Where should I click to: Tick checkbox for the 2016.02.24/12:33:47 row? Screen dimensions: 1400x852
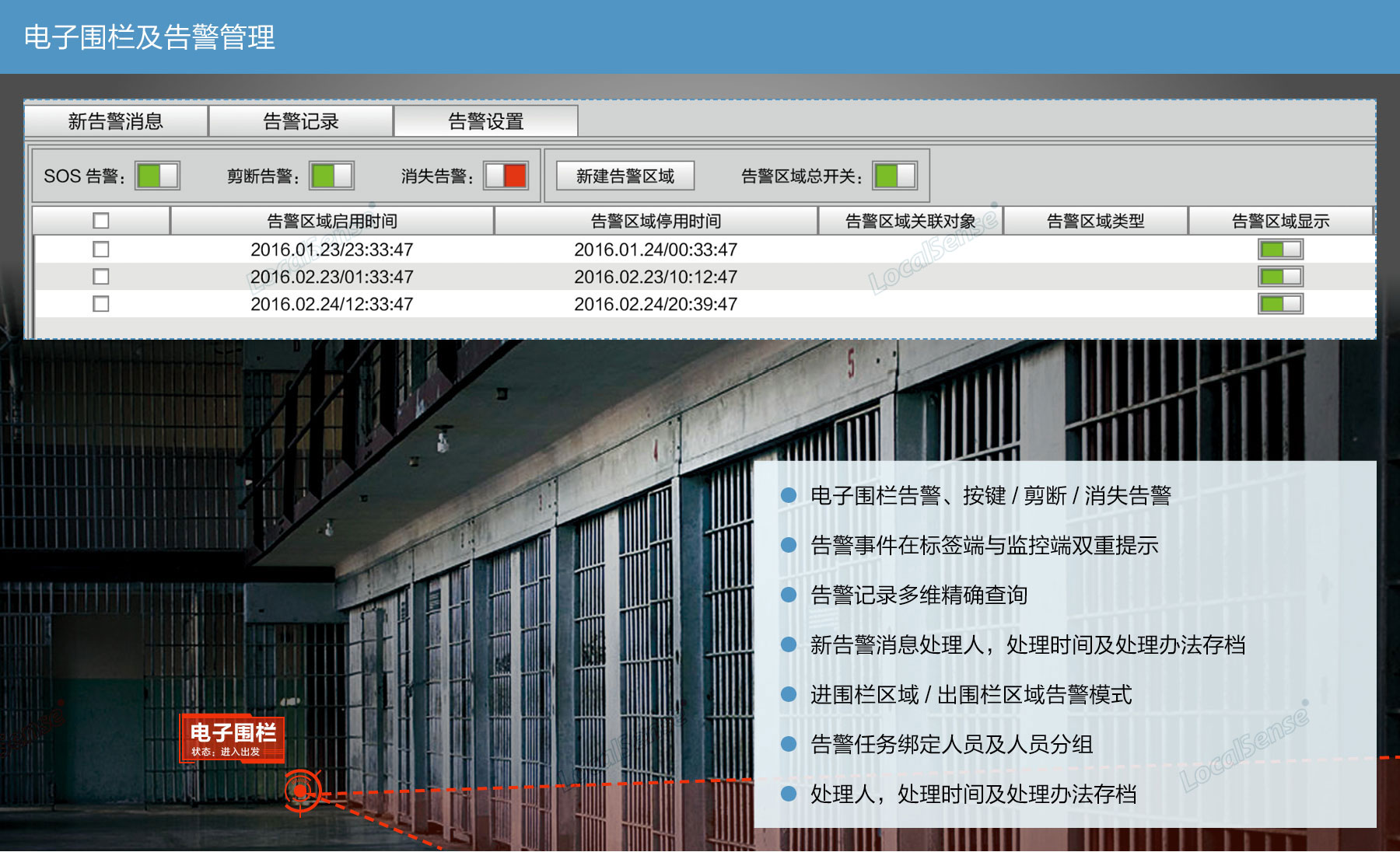101,304
